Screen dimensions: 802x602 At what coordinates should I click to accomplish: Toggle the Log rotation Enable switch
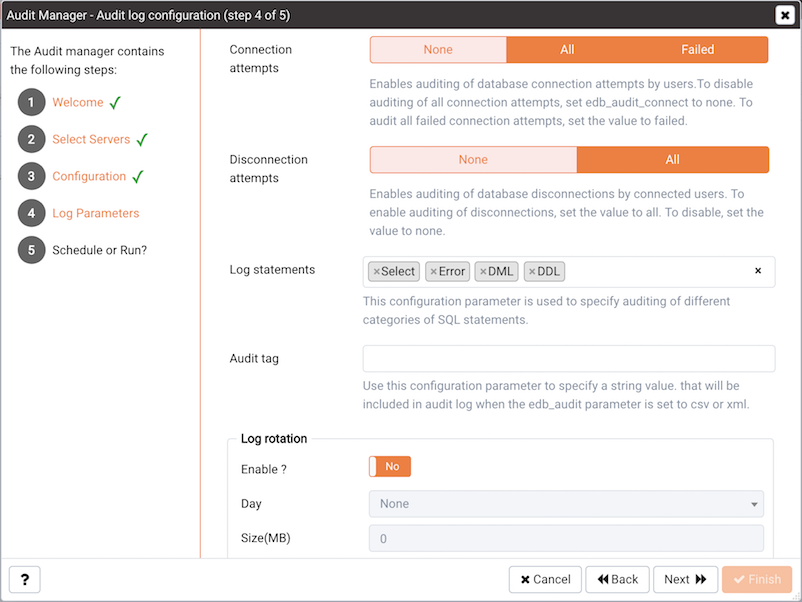pyautogui.click(x=390, y=466)
